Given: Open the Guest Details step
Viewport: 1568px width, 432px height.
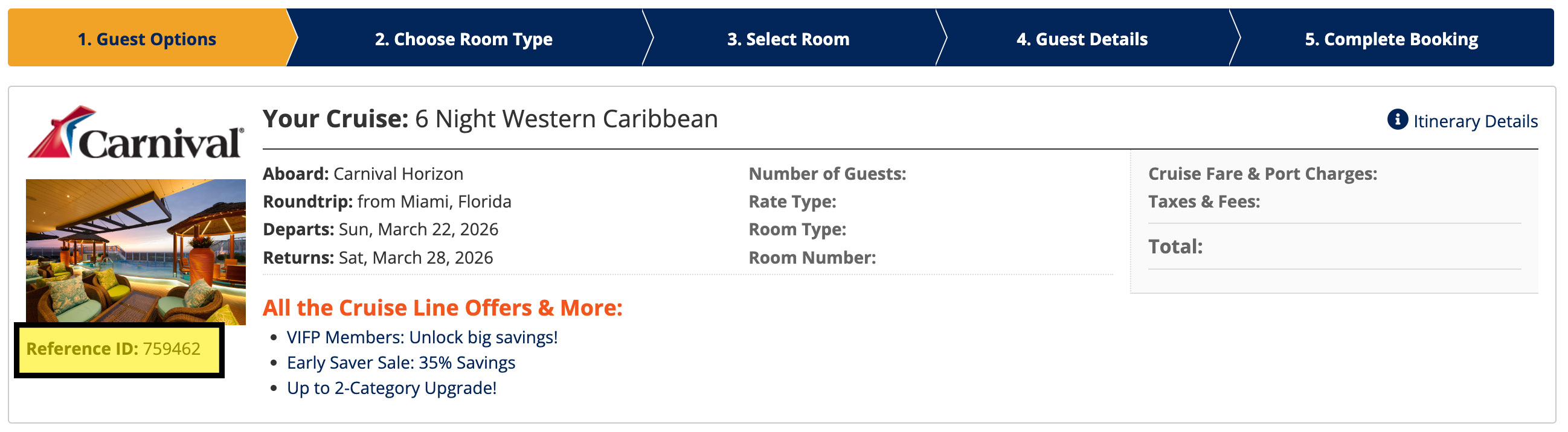Looking at the screenshot, I should click(x=1082, y=39).
